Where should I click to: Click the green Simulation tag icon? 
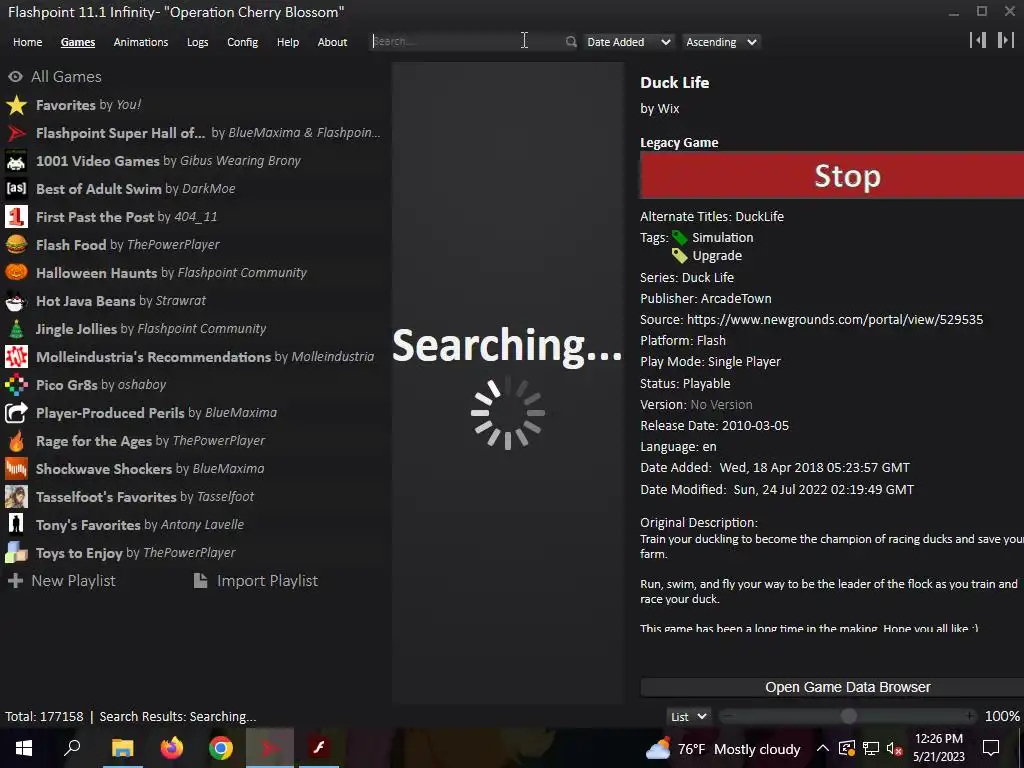(x=680, y=238)
